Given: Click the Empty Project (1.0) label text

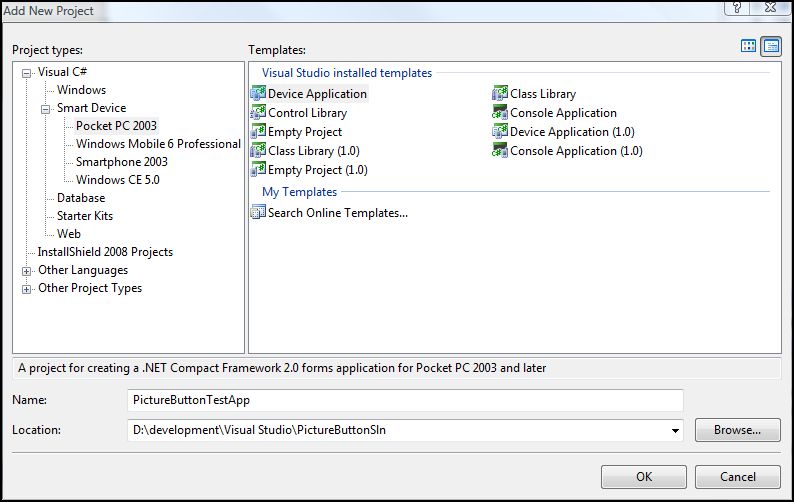Looking at the screenshot, I should [x=317, y=170].
